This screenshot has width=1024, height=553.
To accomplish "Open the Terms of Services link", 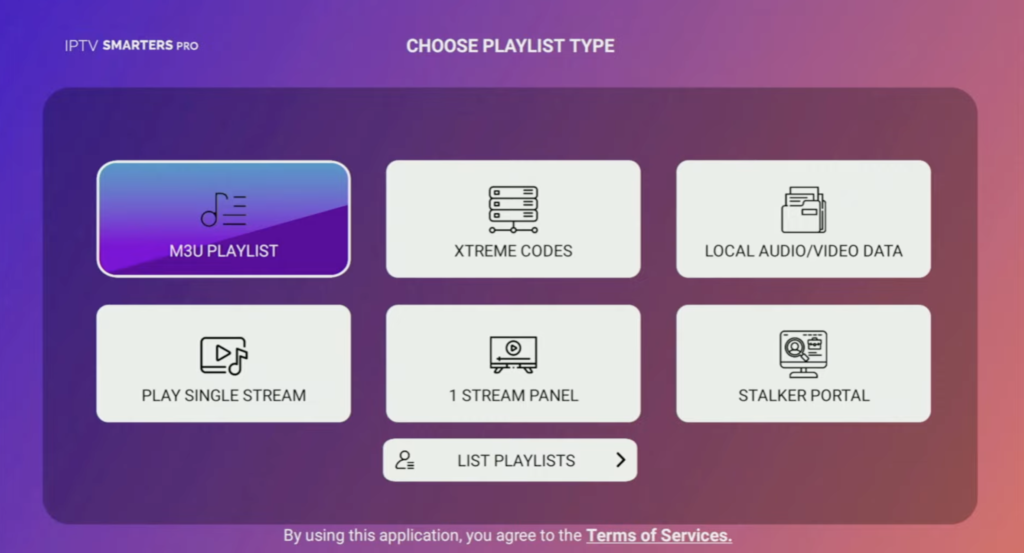I will point(659,536).
